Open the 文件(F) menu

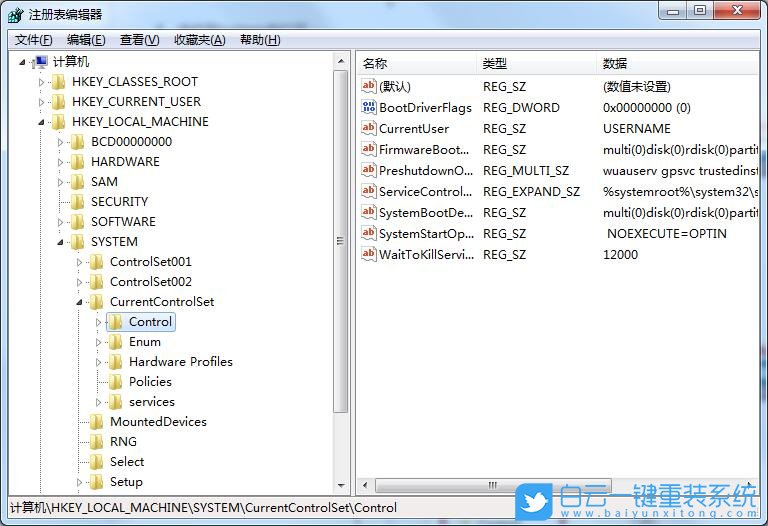[33, 40]
